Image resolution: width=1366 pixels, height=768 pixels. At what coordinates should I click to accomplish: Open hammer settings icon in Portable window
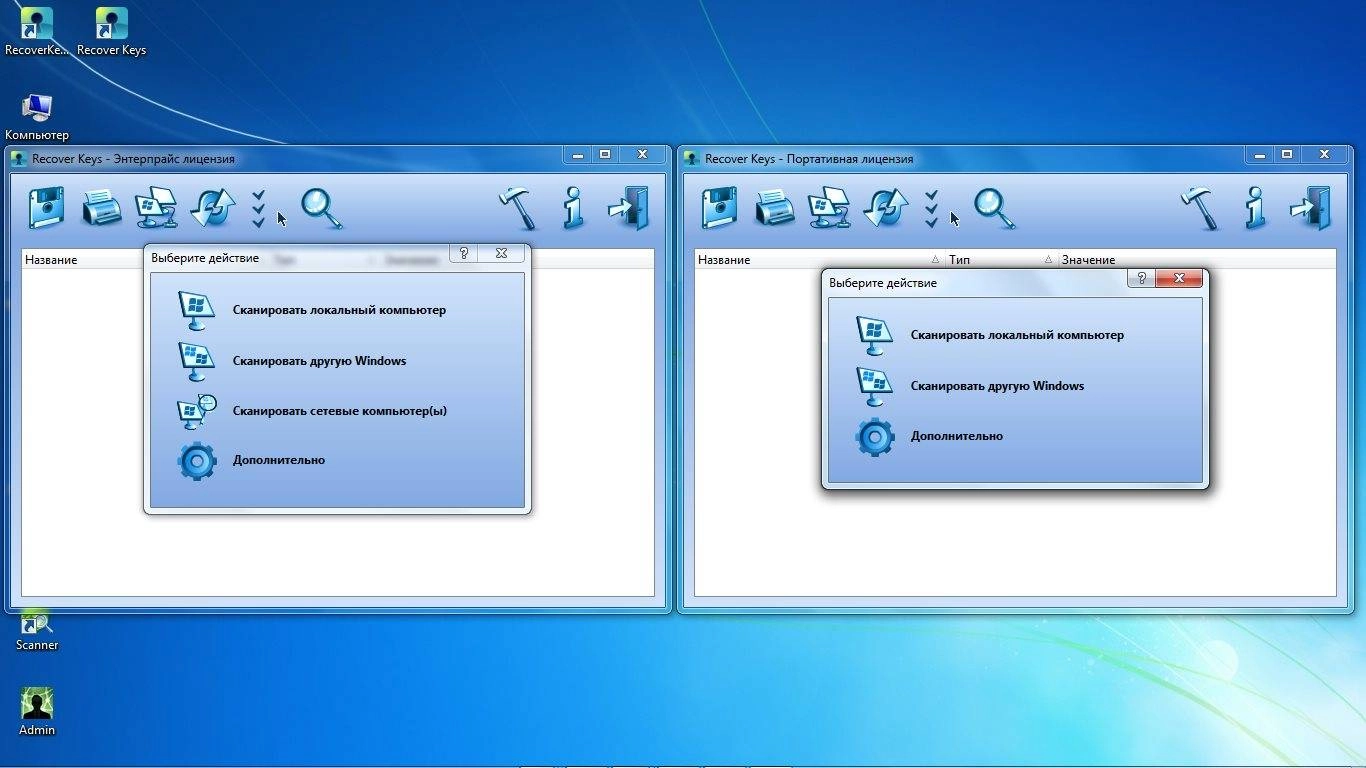pos(1200,208)
